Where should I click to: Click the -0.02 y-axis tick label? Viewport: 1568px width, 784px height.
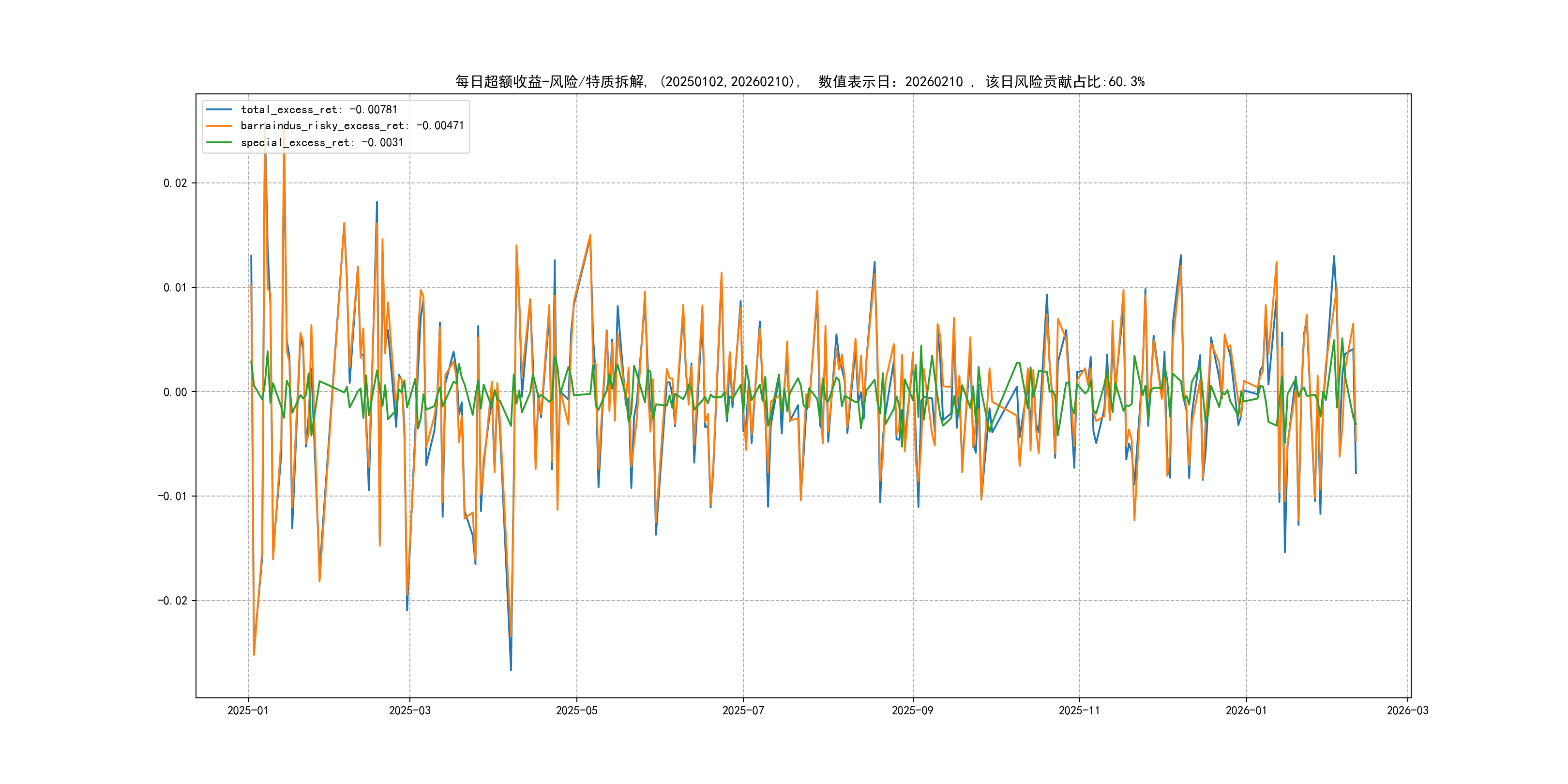(172, 601)
